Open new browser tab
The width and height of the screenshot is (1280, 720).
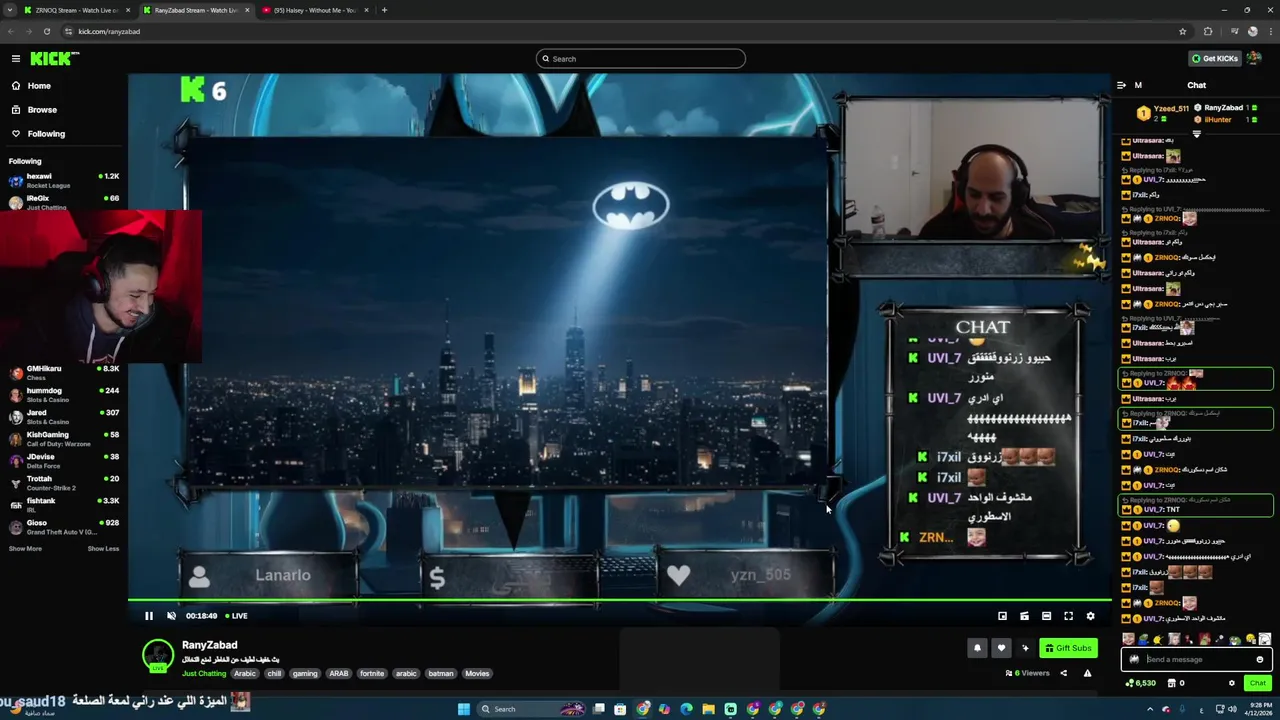point(384,10)
